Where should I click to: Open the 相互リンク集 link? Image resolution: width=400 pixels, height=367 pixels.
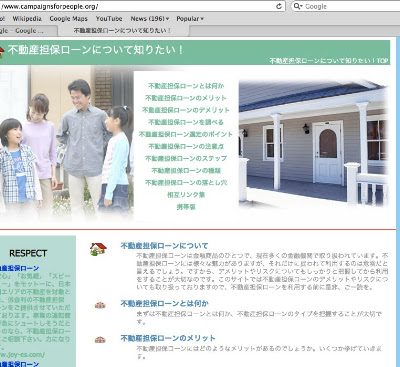[x=186, y=195]
